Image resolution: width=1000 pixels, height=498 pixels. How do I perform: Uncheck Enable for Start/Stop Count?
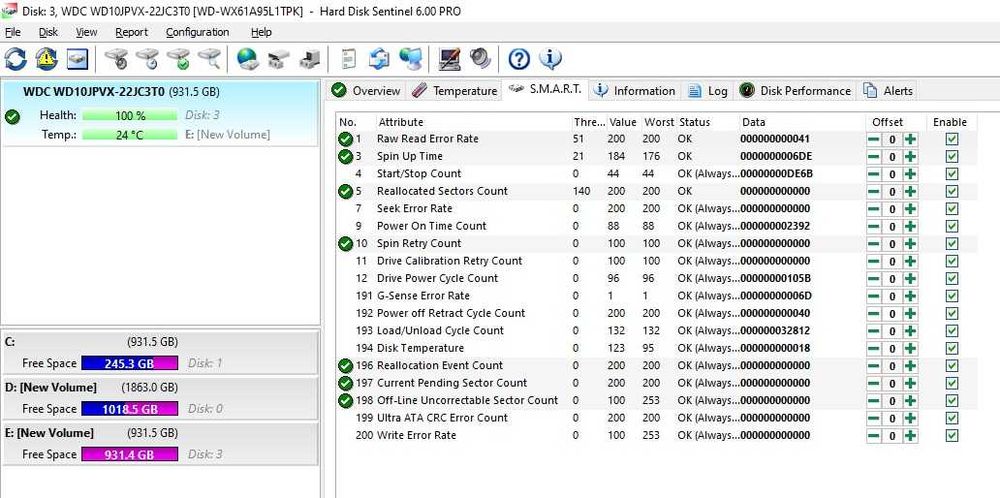[952, 174]
